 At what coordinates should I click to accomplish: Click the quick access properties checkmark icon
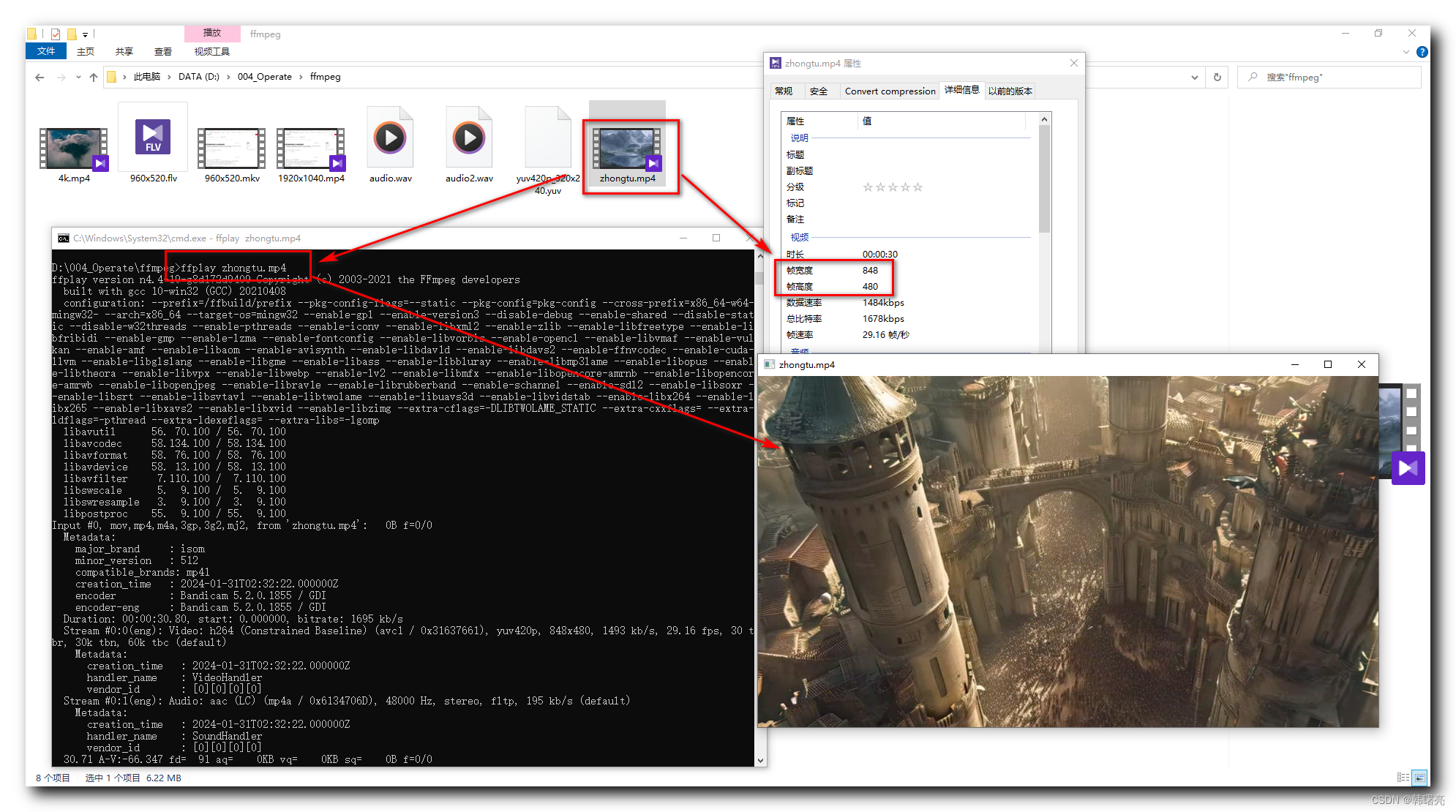pyautogui.click(x=56, y=34)
